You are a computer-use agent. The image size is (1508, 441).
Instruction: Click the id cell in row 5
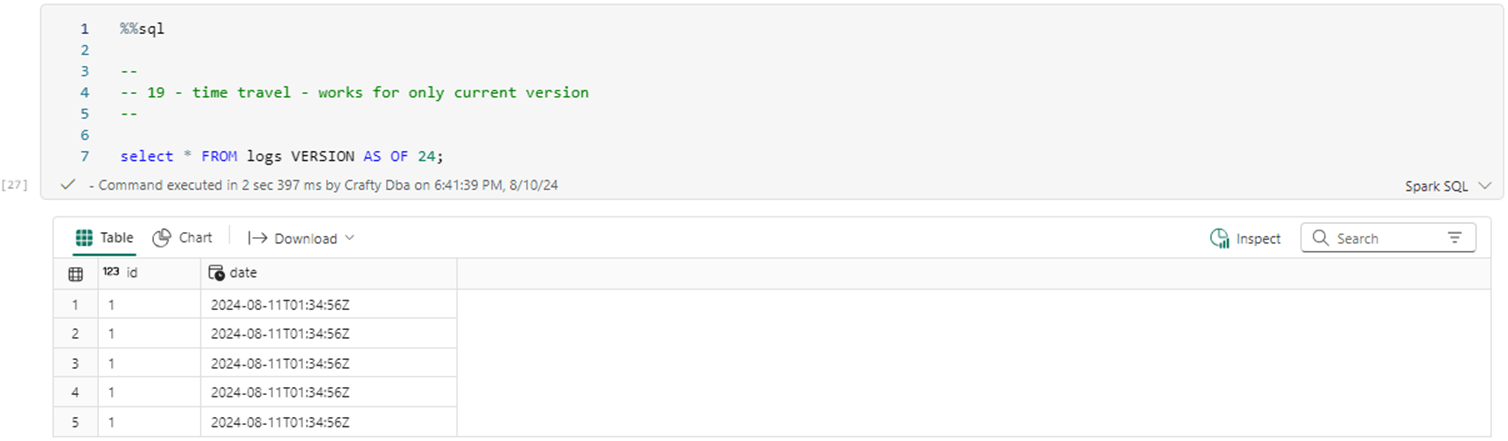pos(148,422)
